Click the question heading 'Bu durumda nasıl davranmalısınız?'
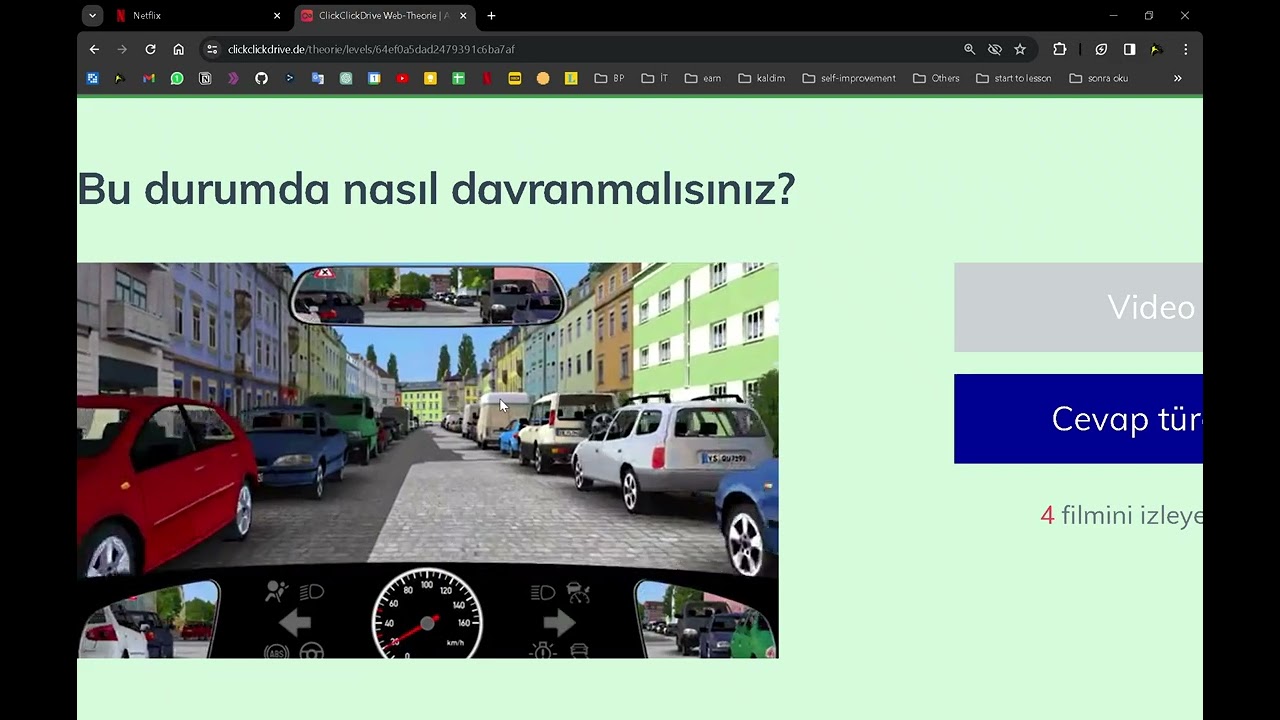1280x720 pixels. (436, 189)
